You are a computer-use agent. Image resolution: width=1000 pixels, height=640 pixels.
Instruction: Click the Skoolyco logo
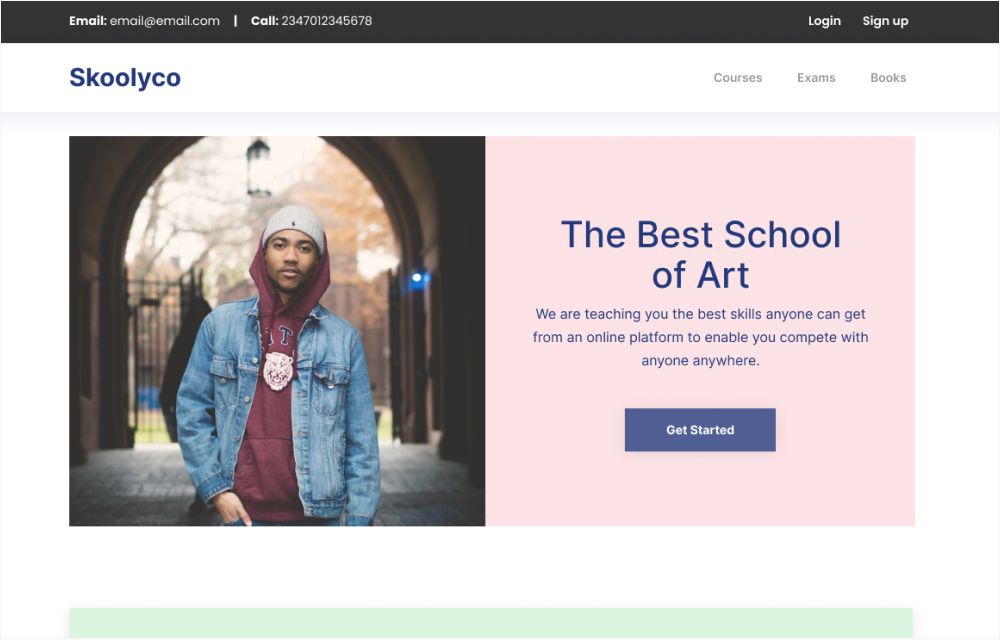(x=125, y=78)
